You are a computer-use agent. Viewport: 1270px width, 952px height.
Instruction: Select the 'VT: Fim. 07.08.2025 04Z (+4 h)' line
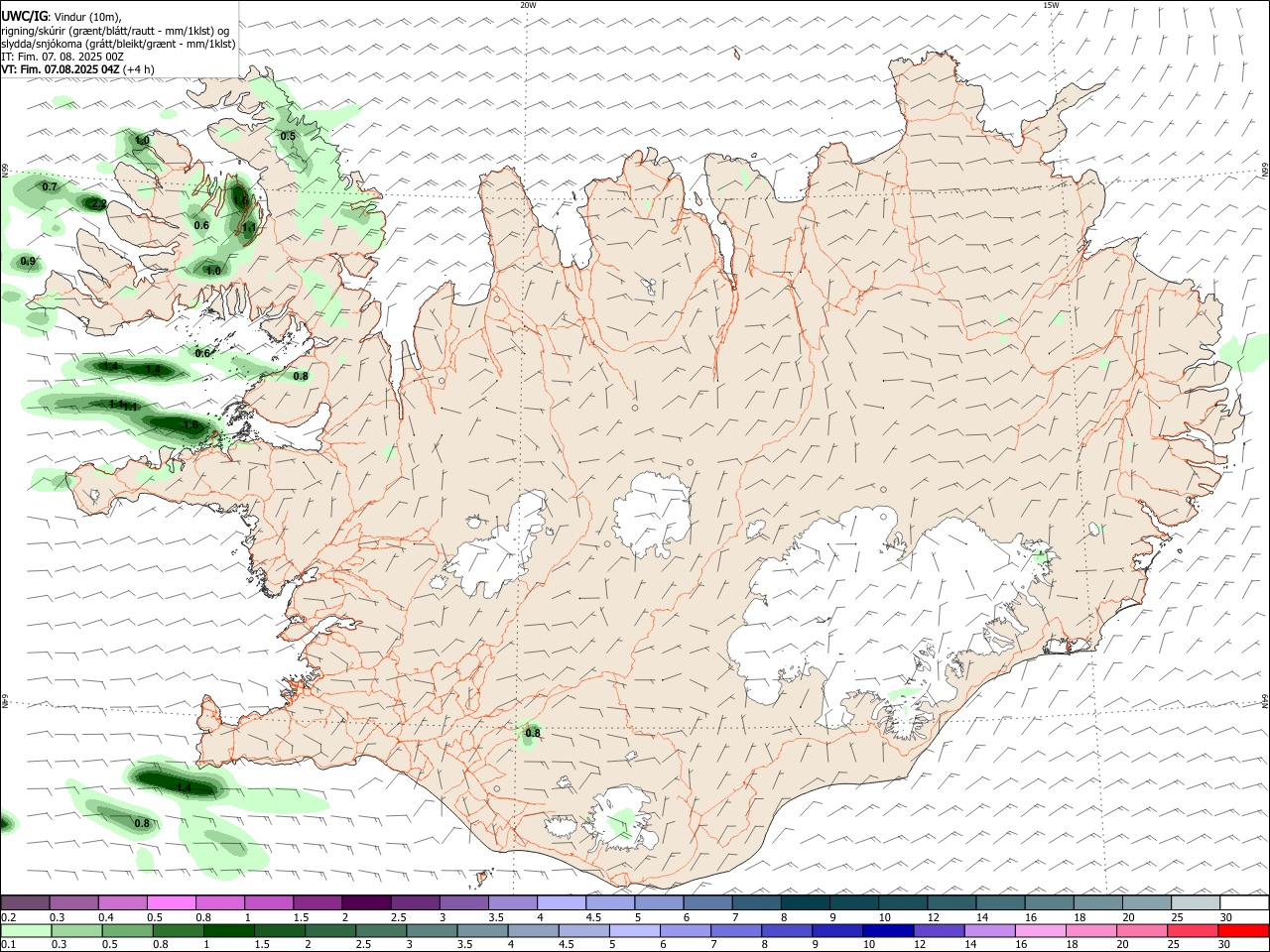click(77, 69)
